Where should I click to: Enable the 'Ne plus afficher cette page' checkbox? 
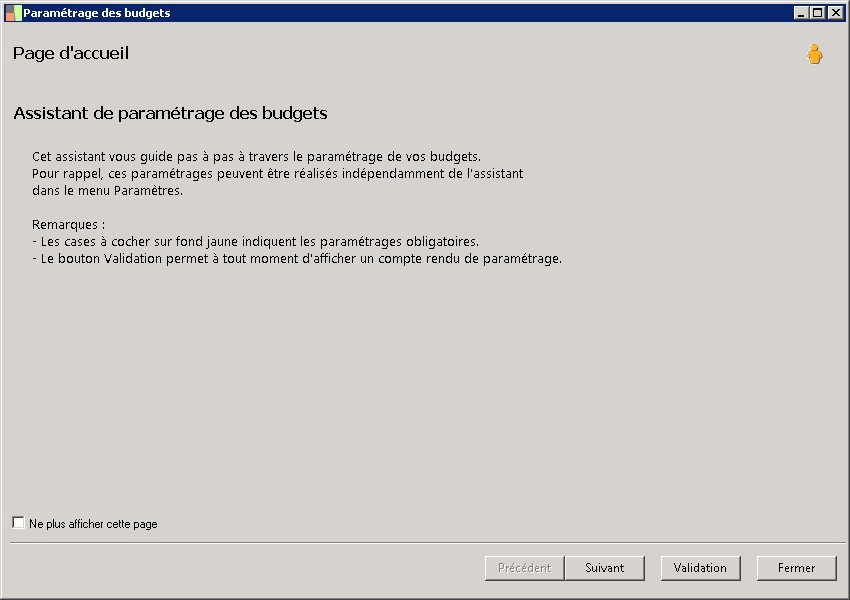(x=19, y=523)
